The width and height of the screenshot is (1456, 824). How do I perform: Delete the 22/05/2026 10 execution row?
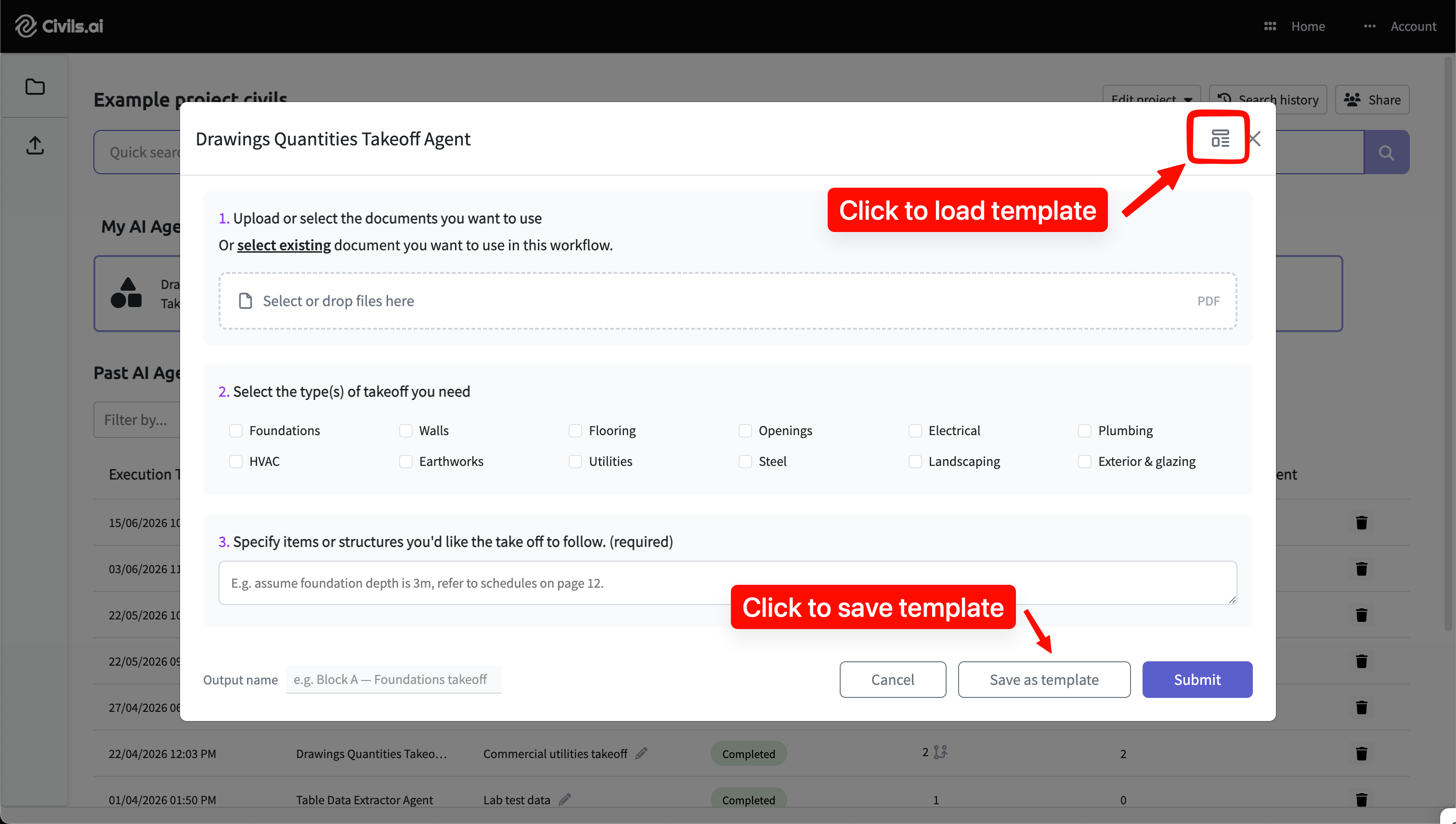(1362, 615)
